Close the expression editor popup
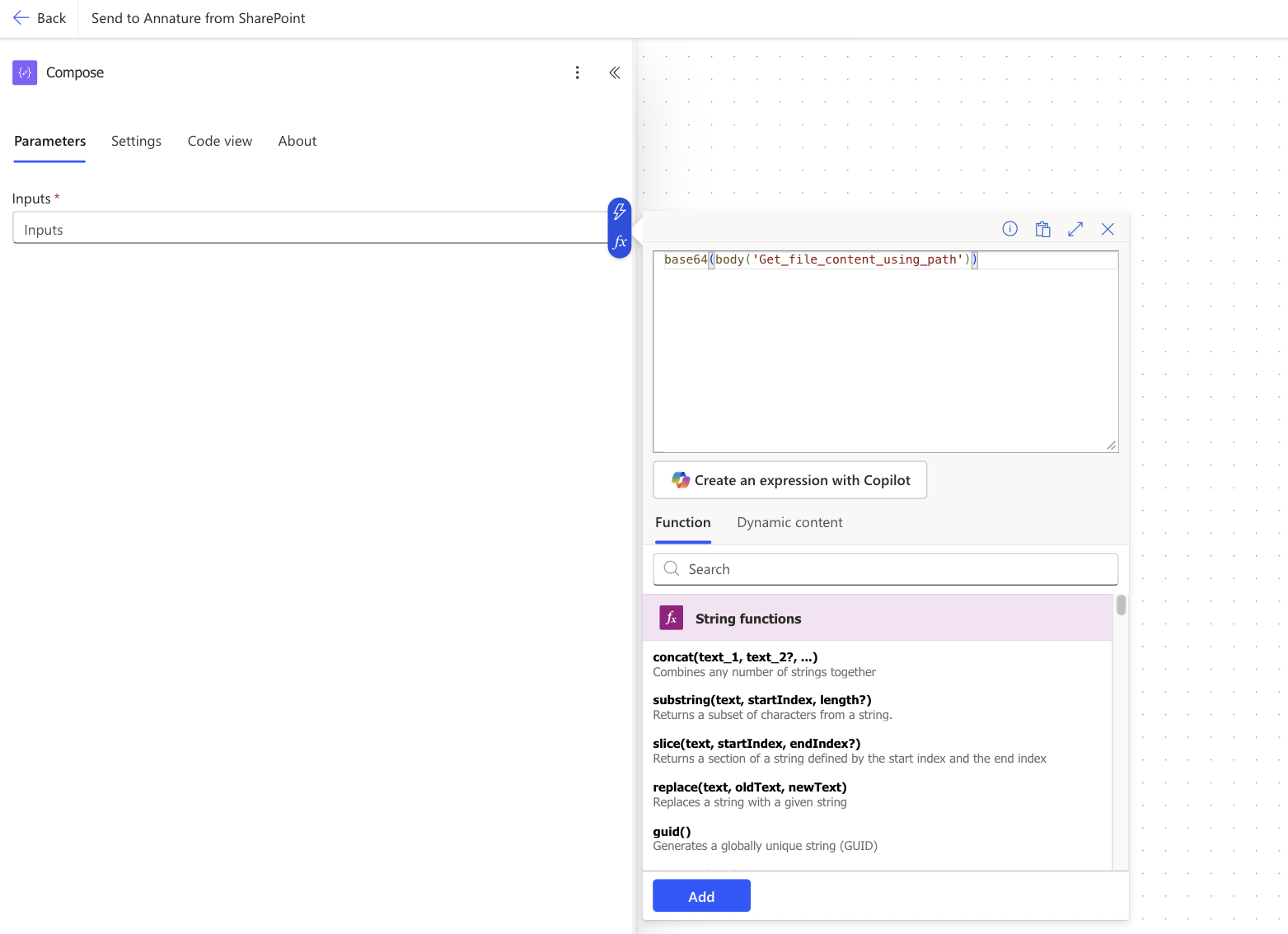This screenshot has width=1288, height=934. point(1108,229)
